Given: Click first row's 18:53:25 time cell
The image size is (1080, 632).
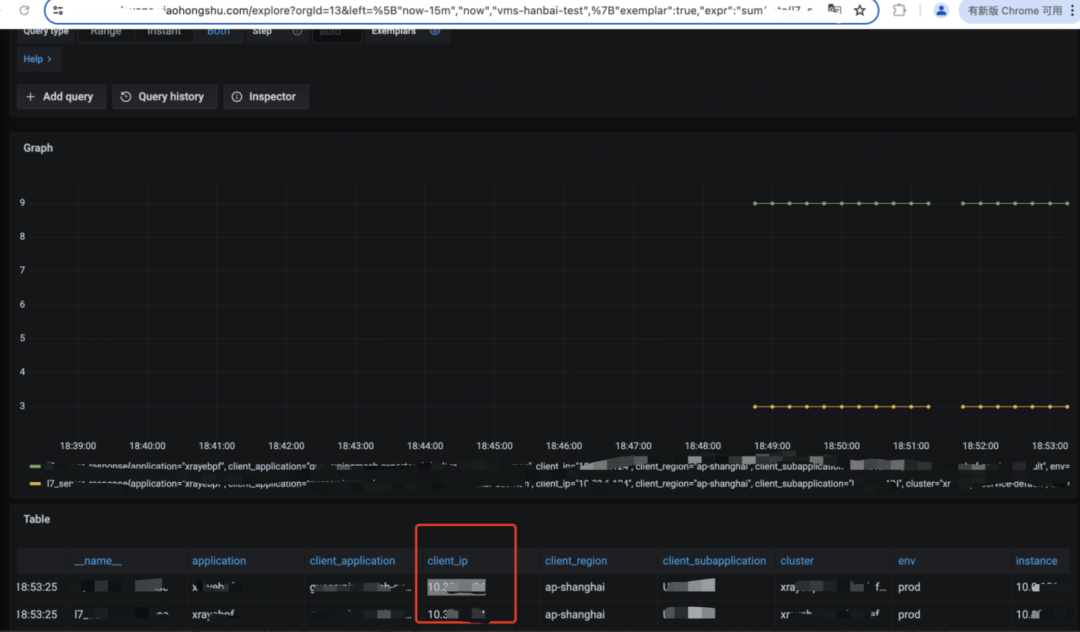Looking at the screenshot, I should (x=37, y=587).
